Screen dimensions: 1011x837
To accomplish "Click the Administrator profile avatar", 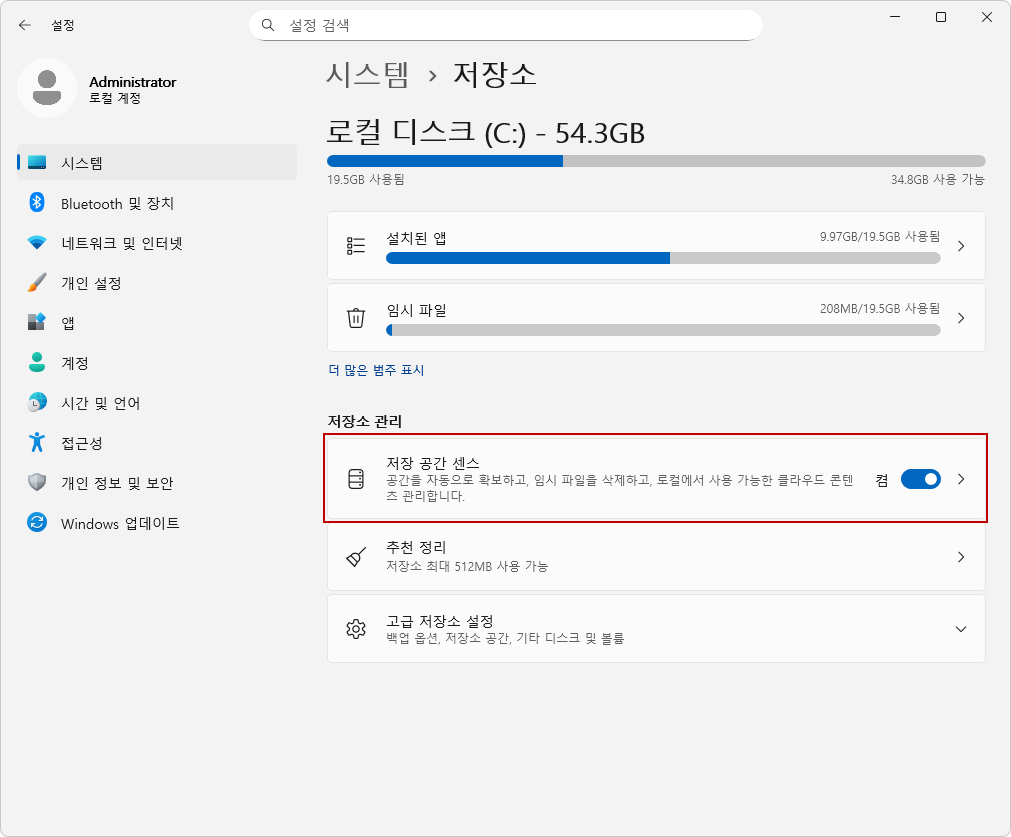I will (47, 88).
